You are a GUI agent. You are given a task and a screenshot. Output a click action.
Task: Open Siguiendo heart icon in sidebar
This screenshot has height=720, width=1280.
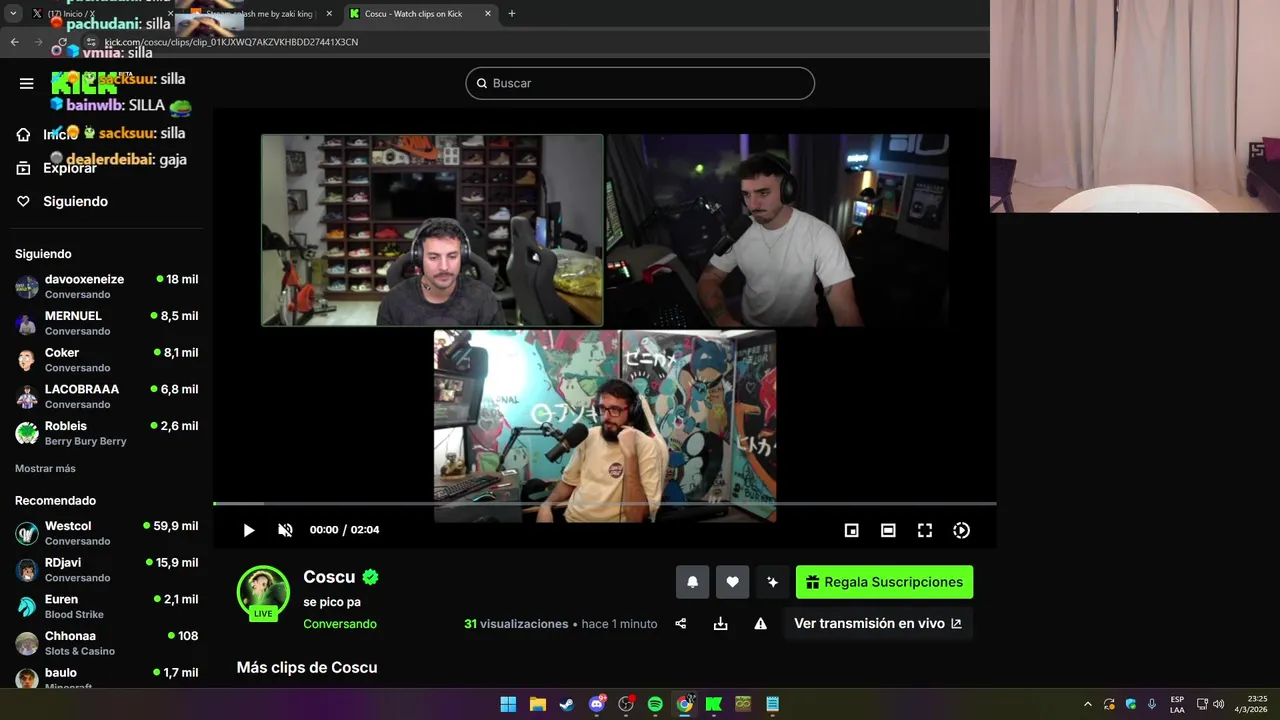(24, 201)
